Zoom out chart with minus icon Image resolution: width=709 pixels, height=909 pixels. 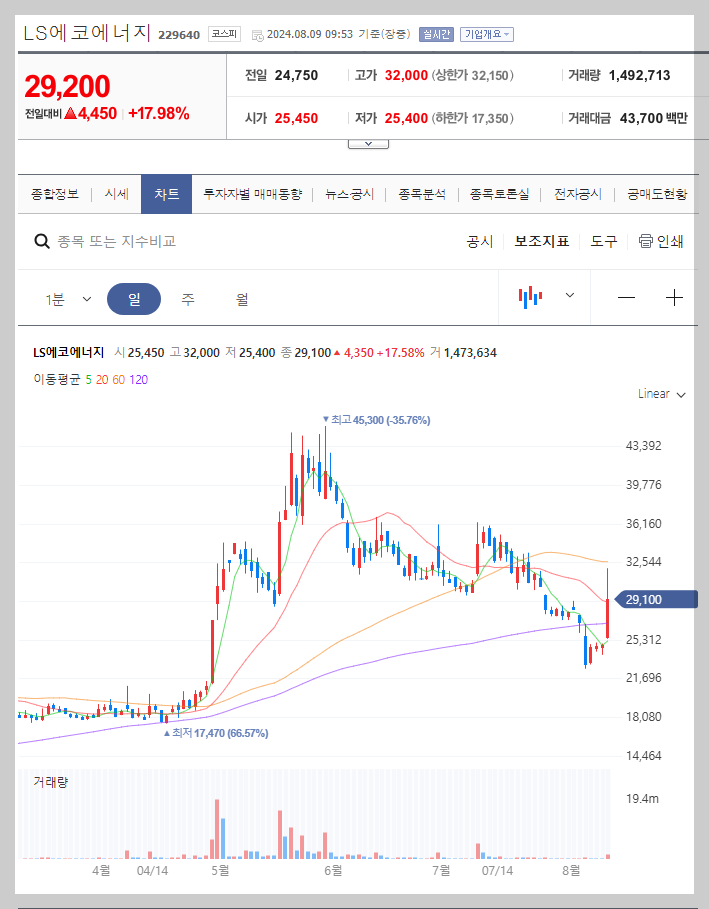(626, 298)
